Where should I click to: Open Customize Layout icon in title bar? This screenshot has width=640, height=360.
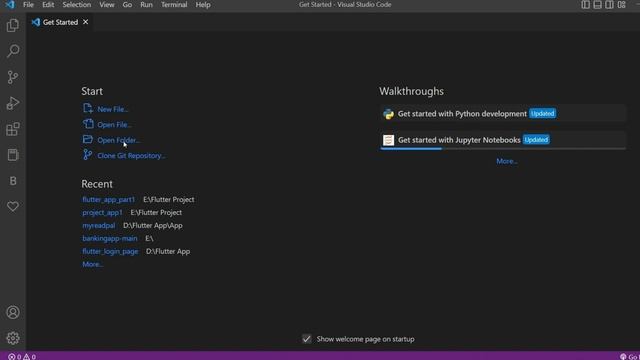(621, 4)
